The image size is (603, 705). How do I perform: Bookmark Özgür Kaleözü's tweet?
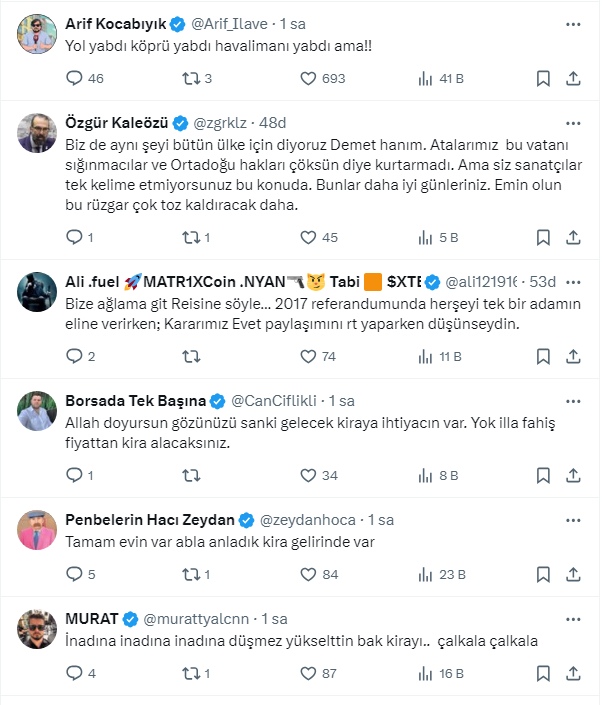(542, 238)
